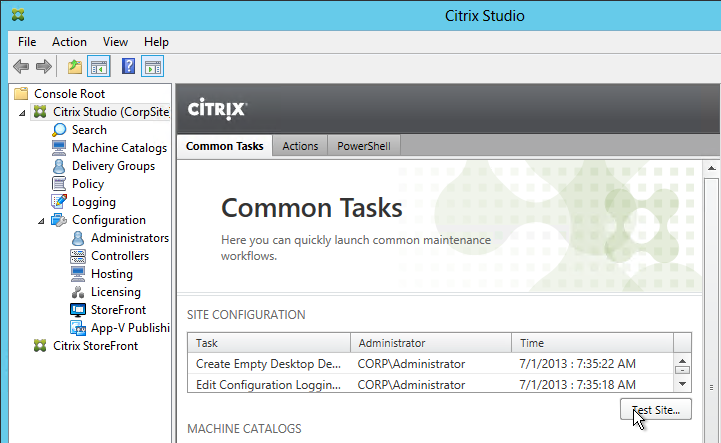Select the Search tree item label

point(89,130)
